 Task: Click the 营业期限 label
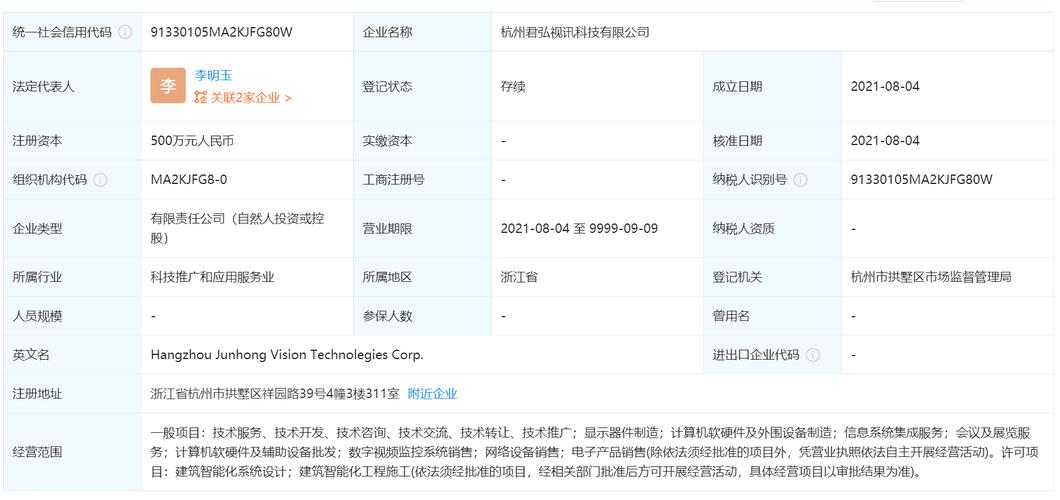(387, 228)
